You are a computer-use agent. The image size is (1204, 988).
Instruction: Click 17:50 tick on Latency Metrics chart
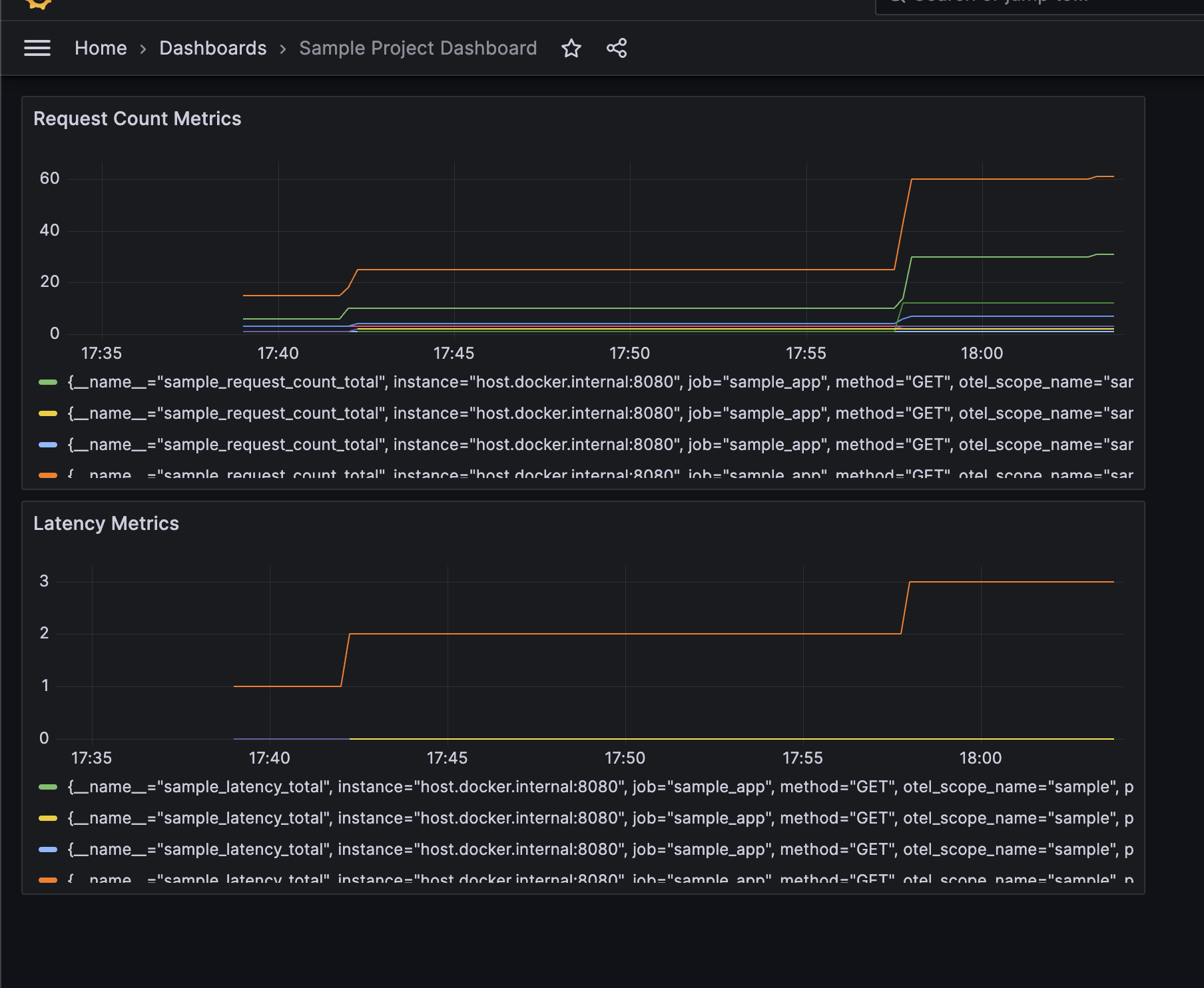click(625, 758)
